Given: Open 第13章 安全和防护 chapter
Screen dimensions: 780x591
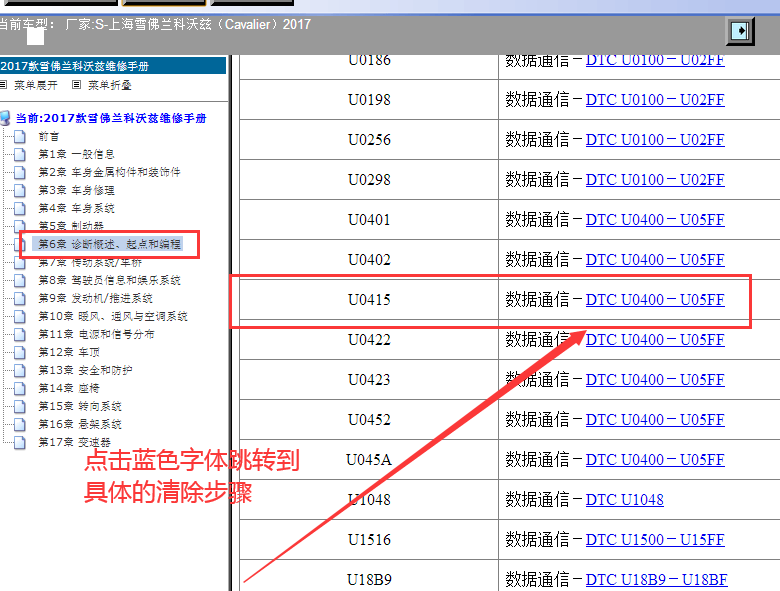Looking at the screenshot, I should pyautogui.click(x=86, y=370).
